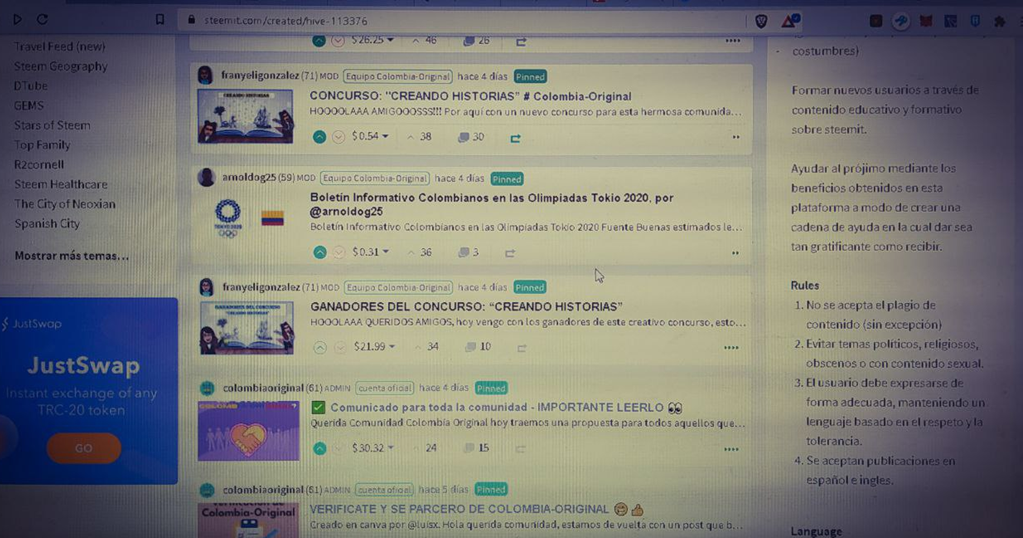The width and height of the screenshot is (1023, 538).
Task: Open the 15 comments on Comunicado post
Action: point(477,448)
